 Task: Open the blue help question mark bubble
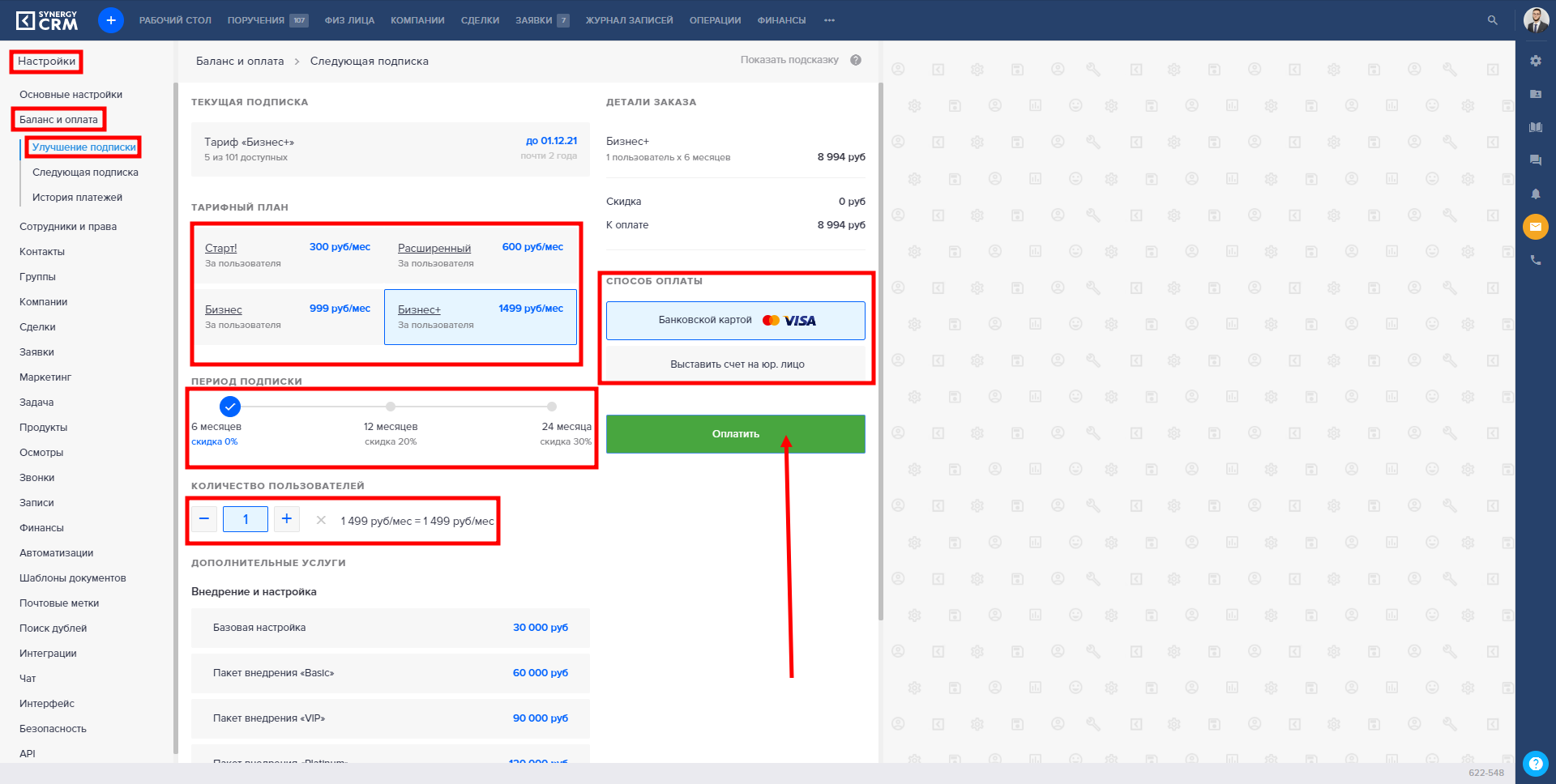tap(1536, 763)
